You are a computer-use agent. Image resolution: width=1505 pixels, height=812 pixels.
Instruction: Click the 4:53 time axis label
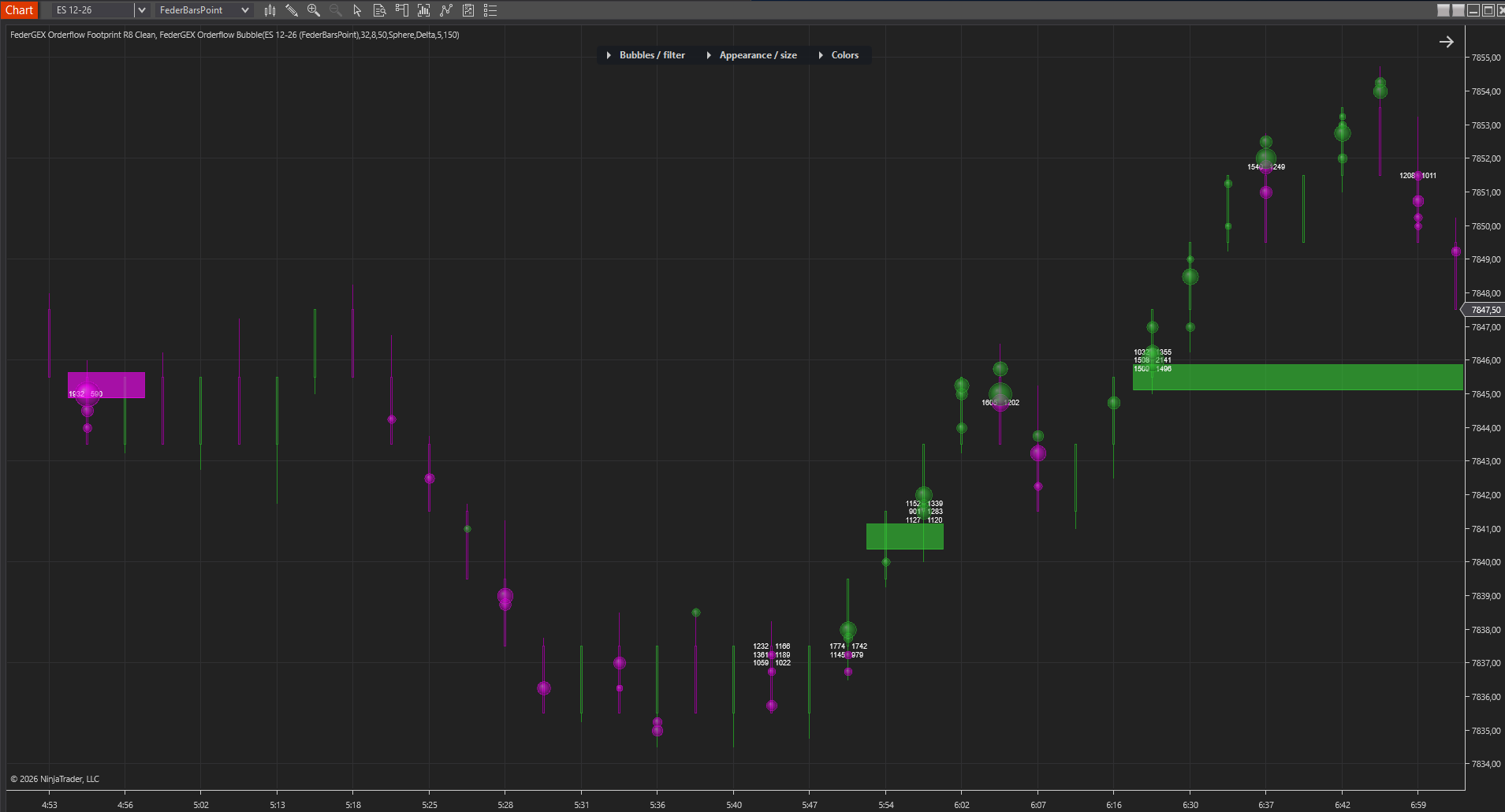coord(50,805)
